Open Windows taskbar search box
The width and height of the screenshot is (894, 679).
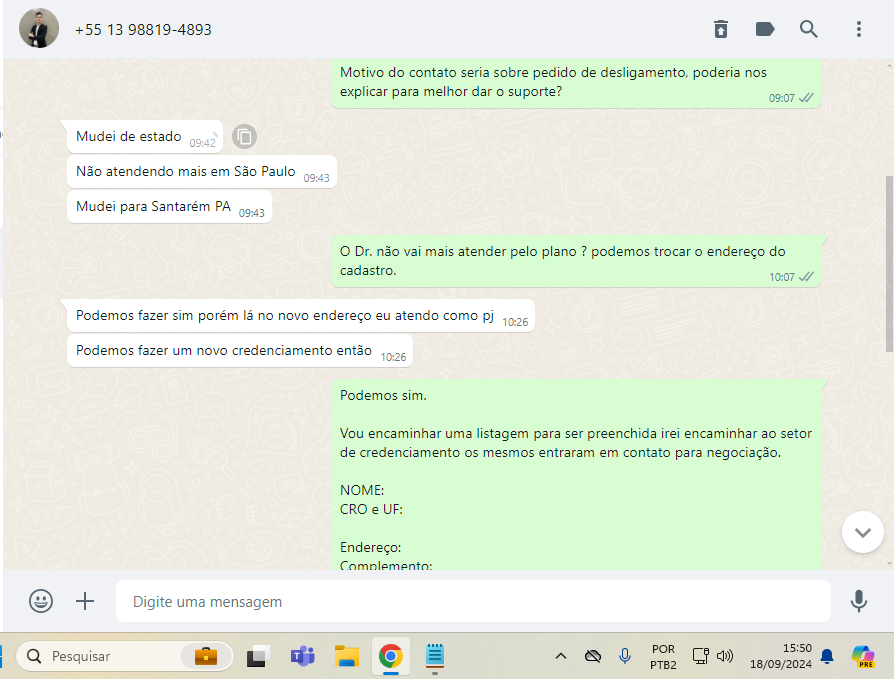[125, 656]
